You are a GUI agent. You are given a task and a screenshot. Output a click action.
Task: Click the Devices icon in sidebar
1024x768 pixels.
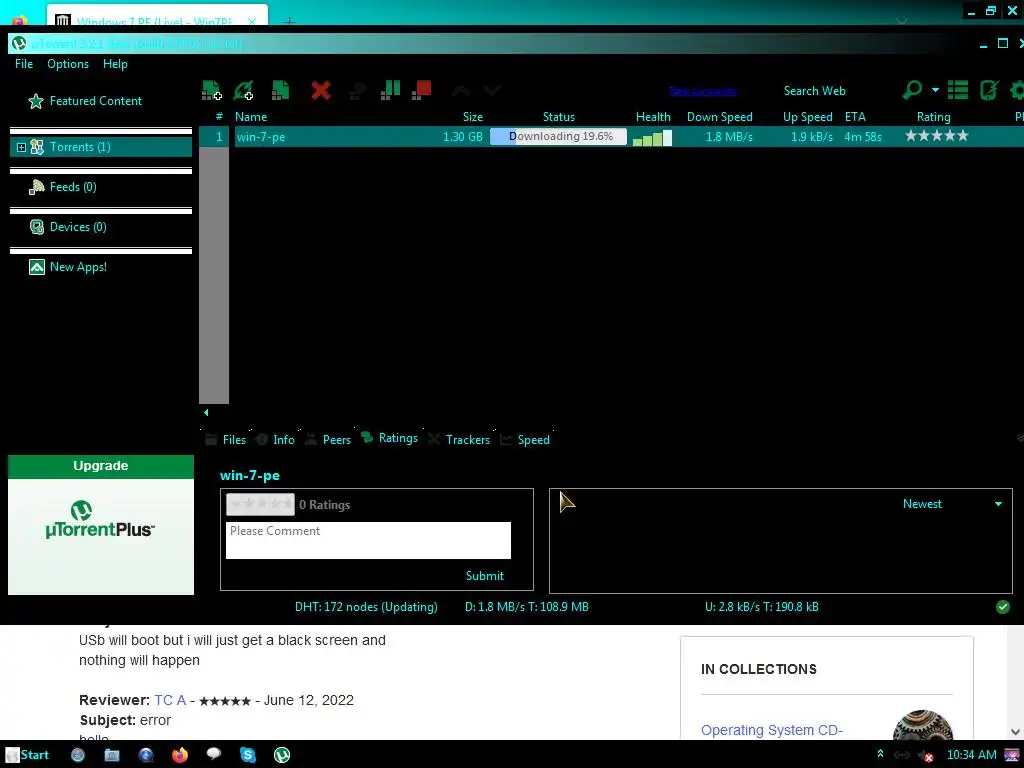tap(37, 227)
